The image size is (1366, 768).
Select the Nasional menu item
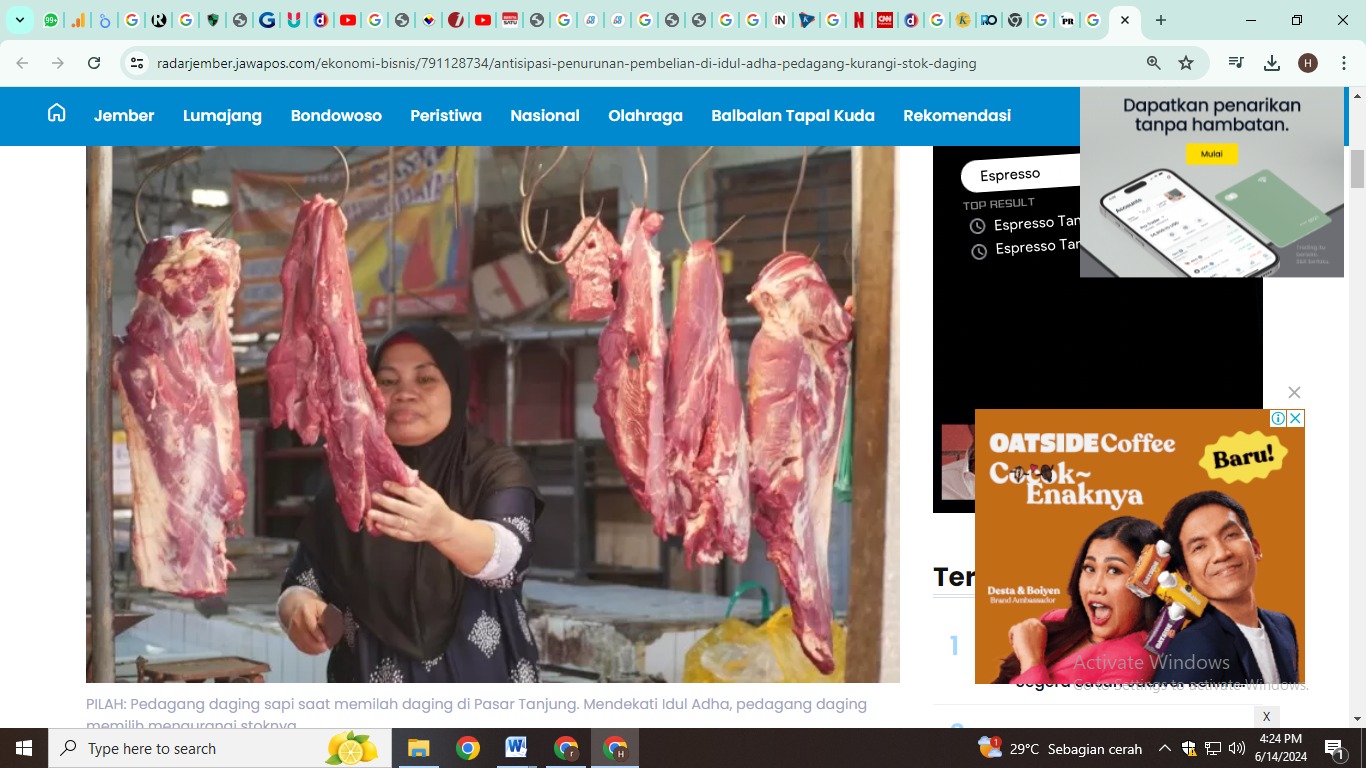tap(545, 116)
